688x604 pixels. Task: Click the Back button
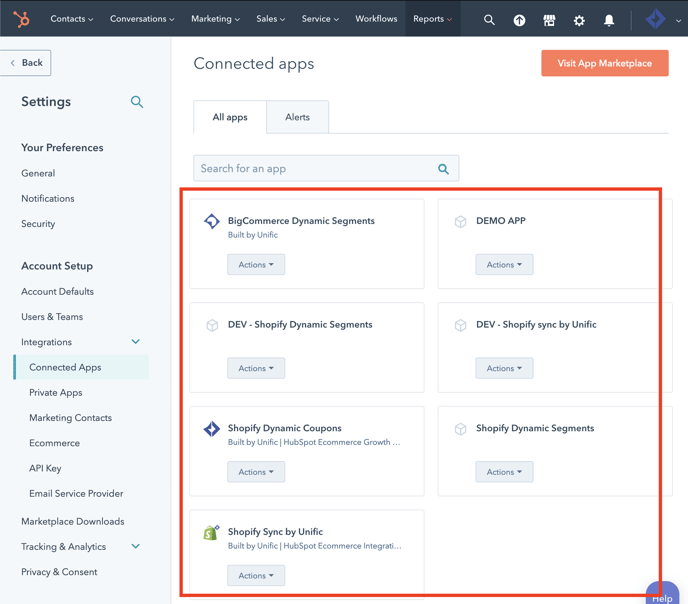pos(25,63)
